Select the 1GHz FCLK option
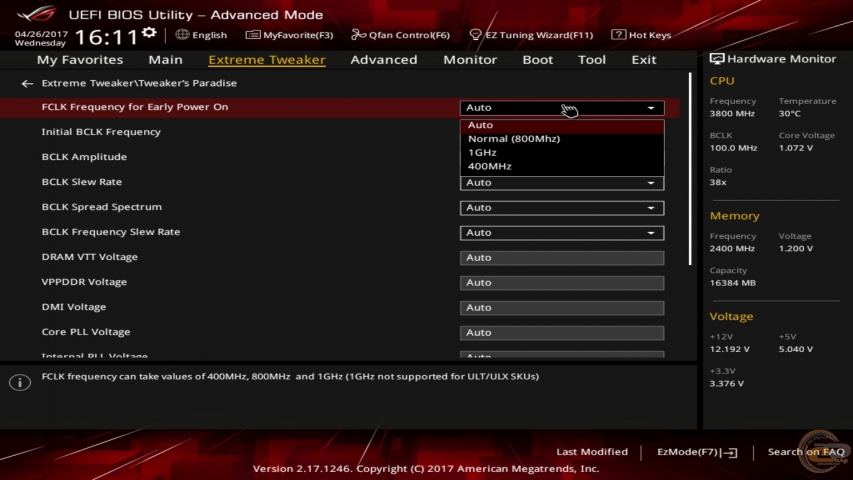The width and height of the screenshot is (853, 480). [562, 152]
